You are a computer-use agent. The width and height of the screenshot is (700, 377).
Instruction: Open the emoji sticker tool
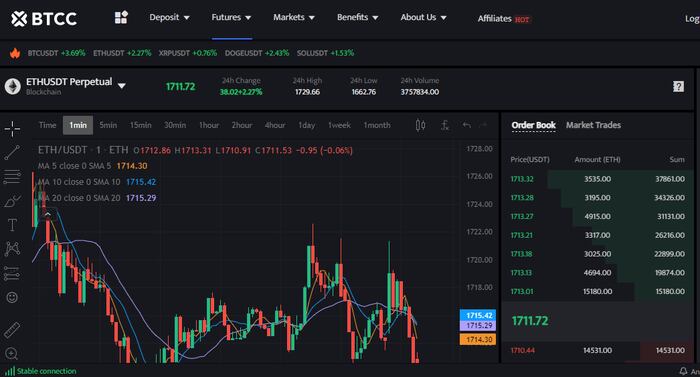(12, 297)
